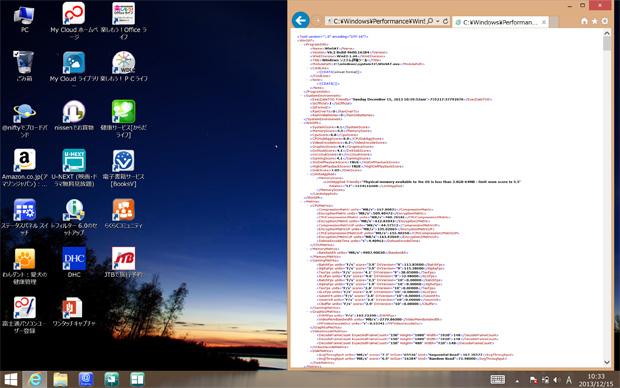Image resolution: width=620 pixels, height=388 pixels.
Task: Refresh the page in Internet Explorer
Action: 446,21
